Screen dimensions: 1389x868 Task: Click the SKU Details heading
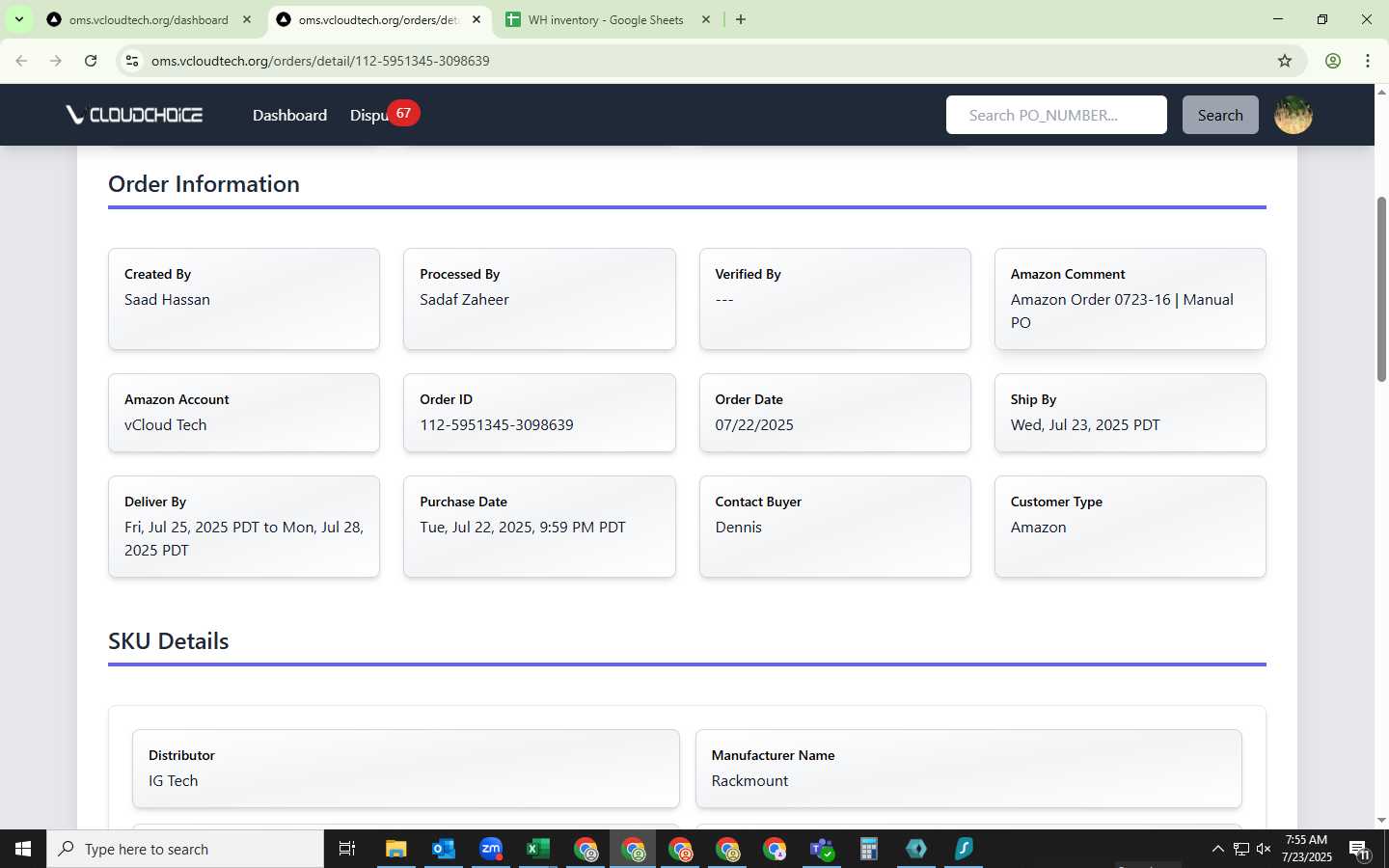168,641
